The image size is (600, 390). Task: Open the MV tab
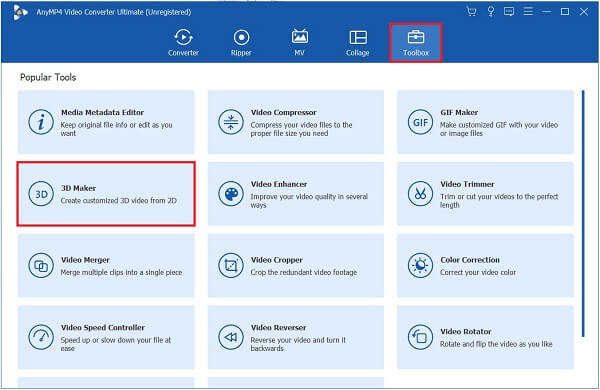(x=299, y=42)
